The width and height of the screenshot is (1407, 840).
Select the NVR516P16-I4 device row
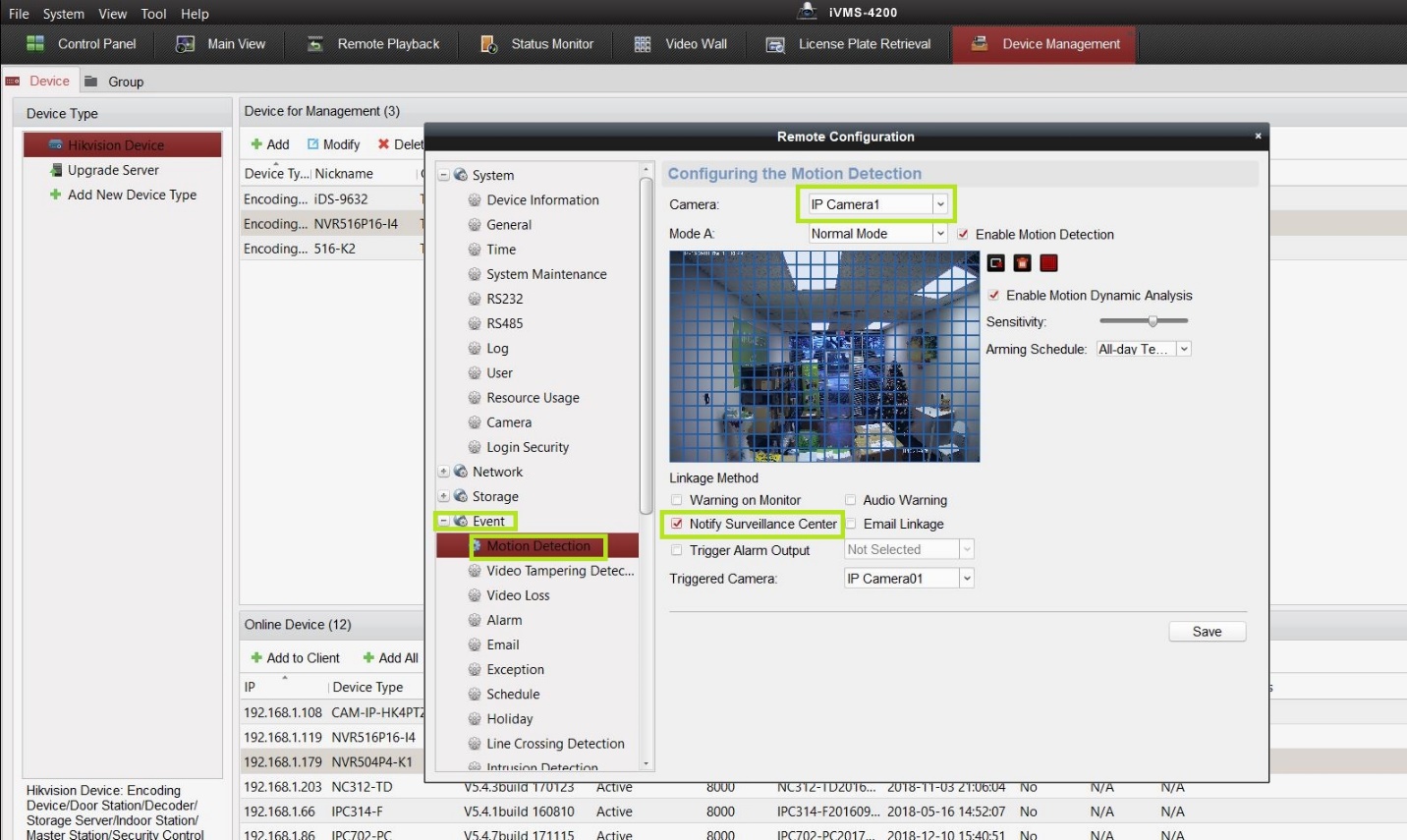332,224
